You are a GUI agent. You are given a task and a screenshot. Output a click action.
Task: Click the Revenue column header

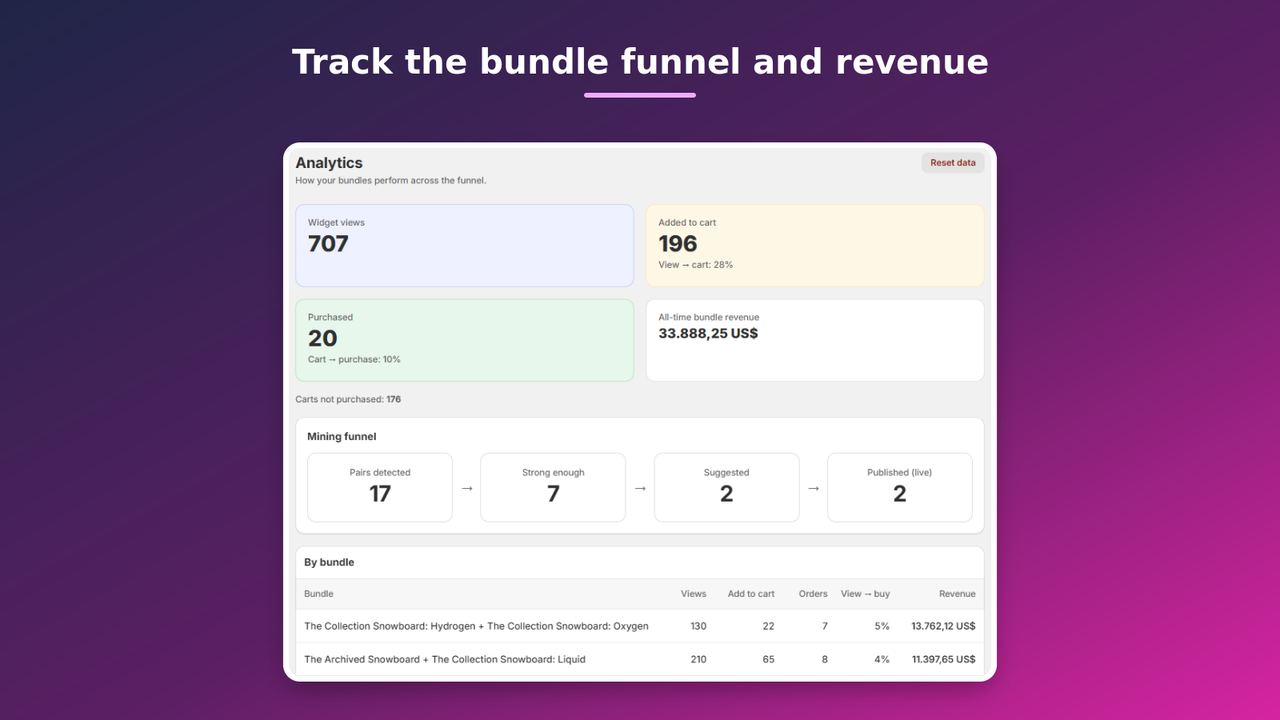[x=957, y=594]
